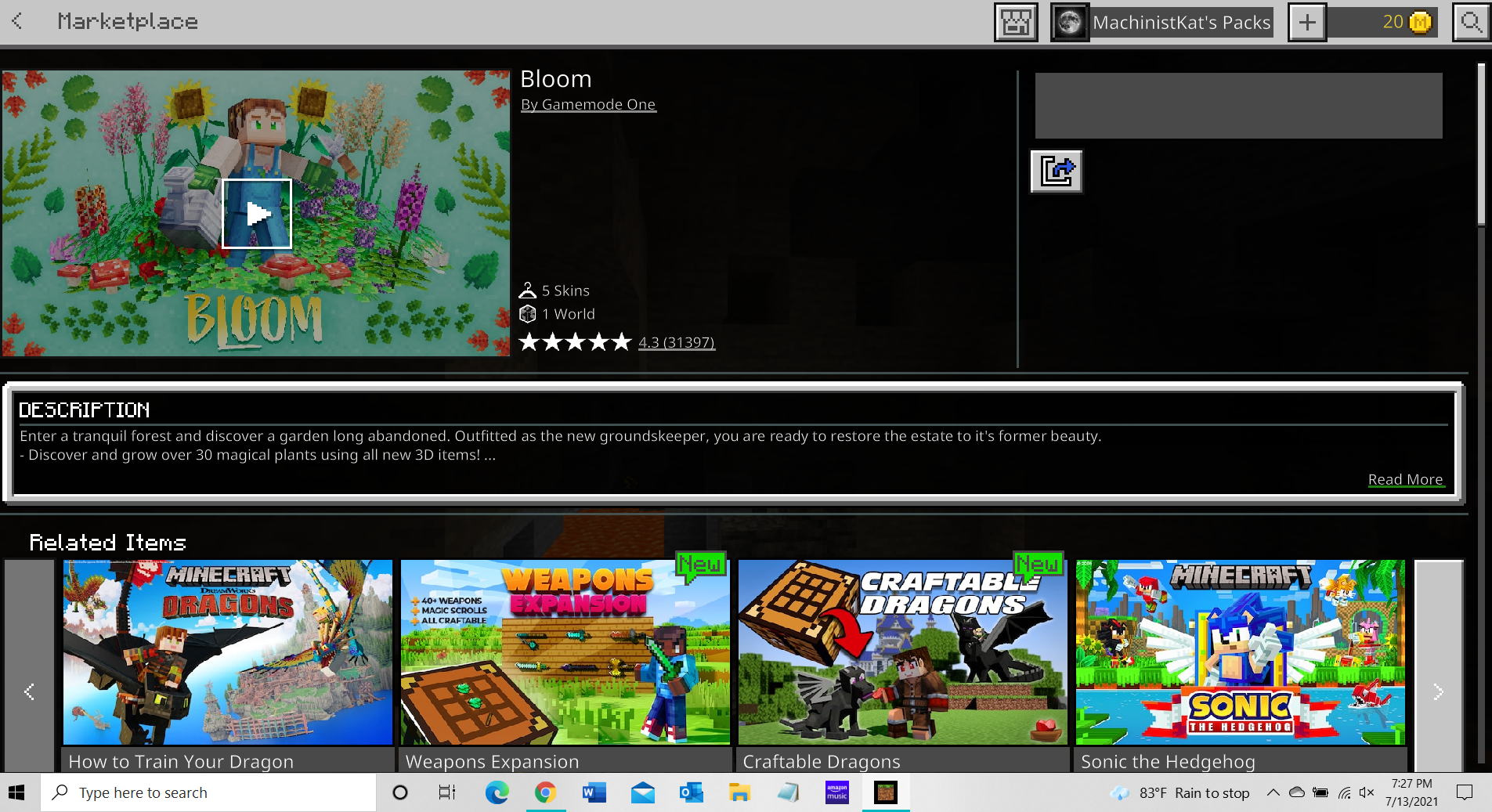Click the gray purchase button for Bloom
This screenshot has width=1492, height=812.
coord(1238,106)
